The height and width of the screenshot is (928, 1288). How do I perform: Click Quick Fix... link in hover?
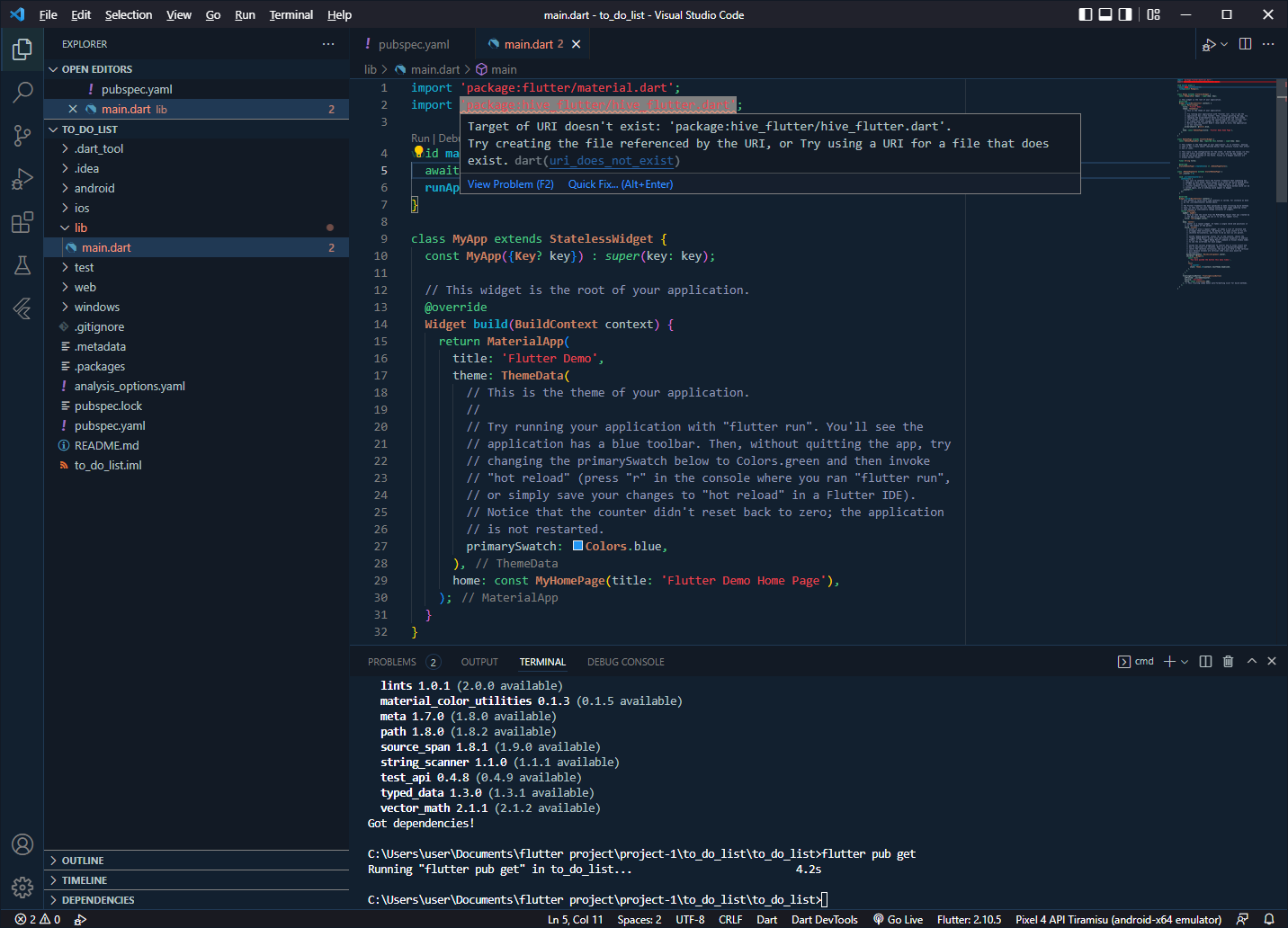coord(621,184)
